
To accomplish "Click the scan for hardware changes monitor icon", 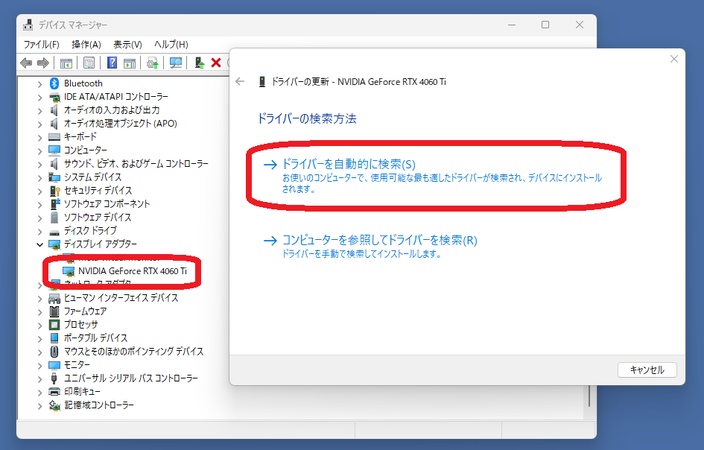I will [176, 63].
